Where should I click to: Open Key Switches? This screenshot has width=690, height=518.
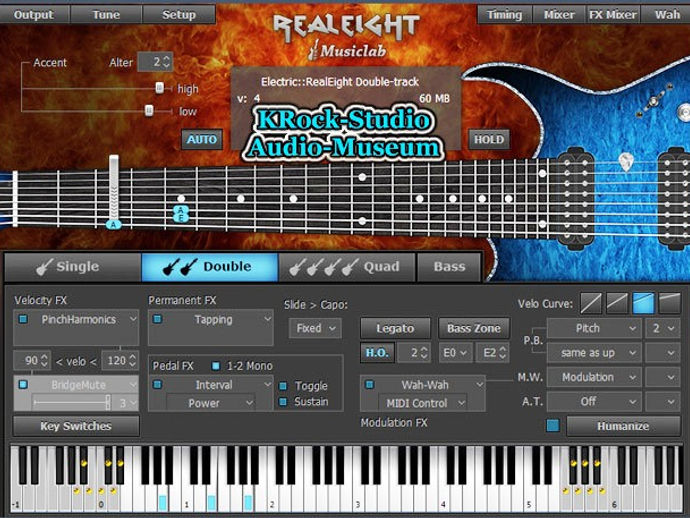click(x=76, y=426)
